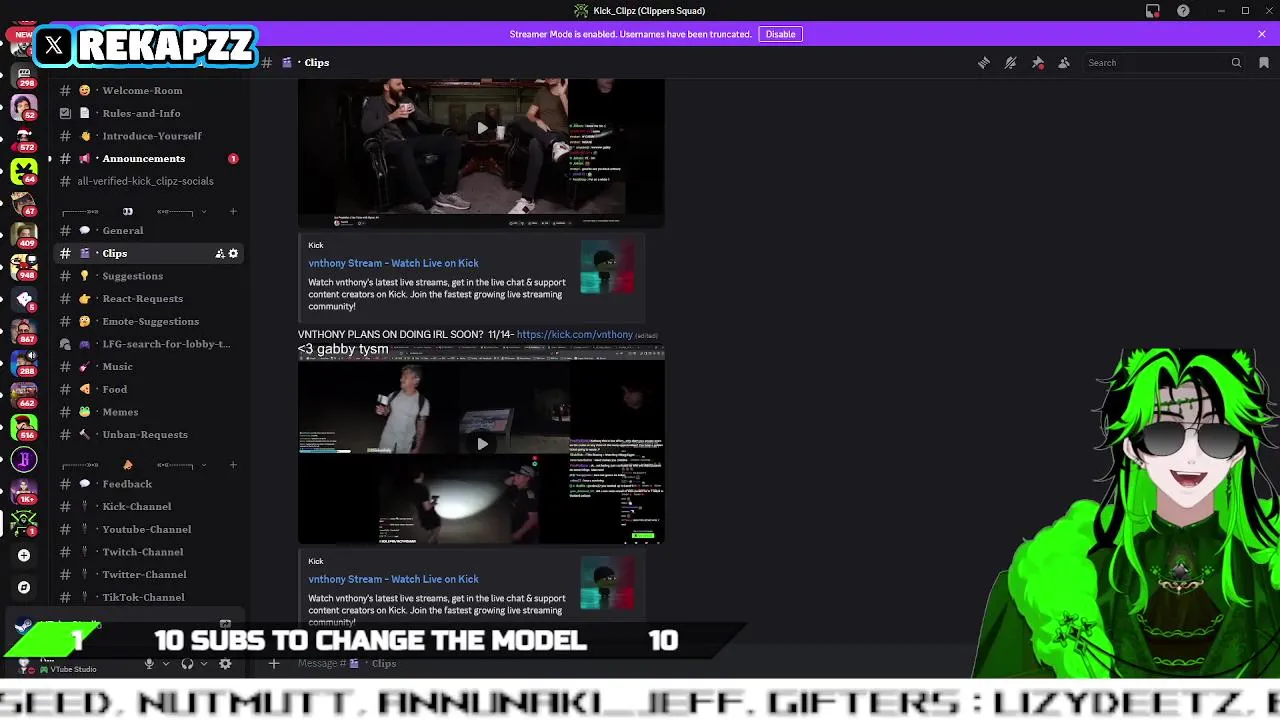Play the video under gabby tysm message
The image size is (1280, 720).
click(482, 444)
